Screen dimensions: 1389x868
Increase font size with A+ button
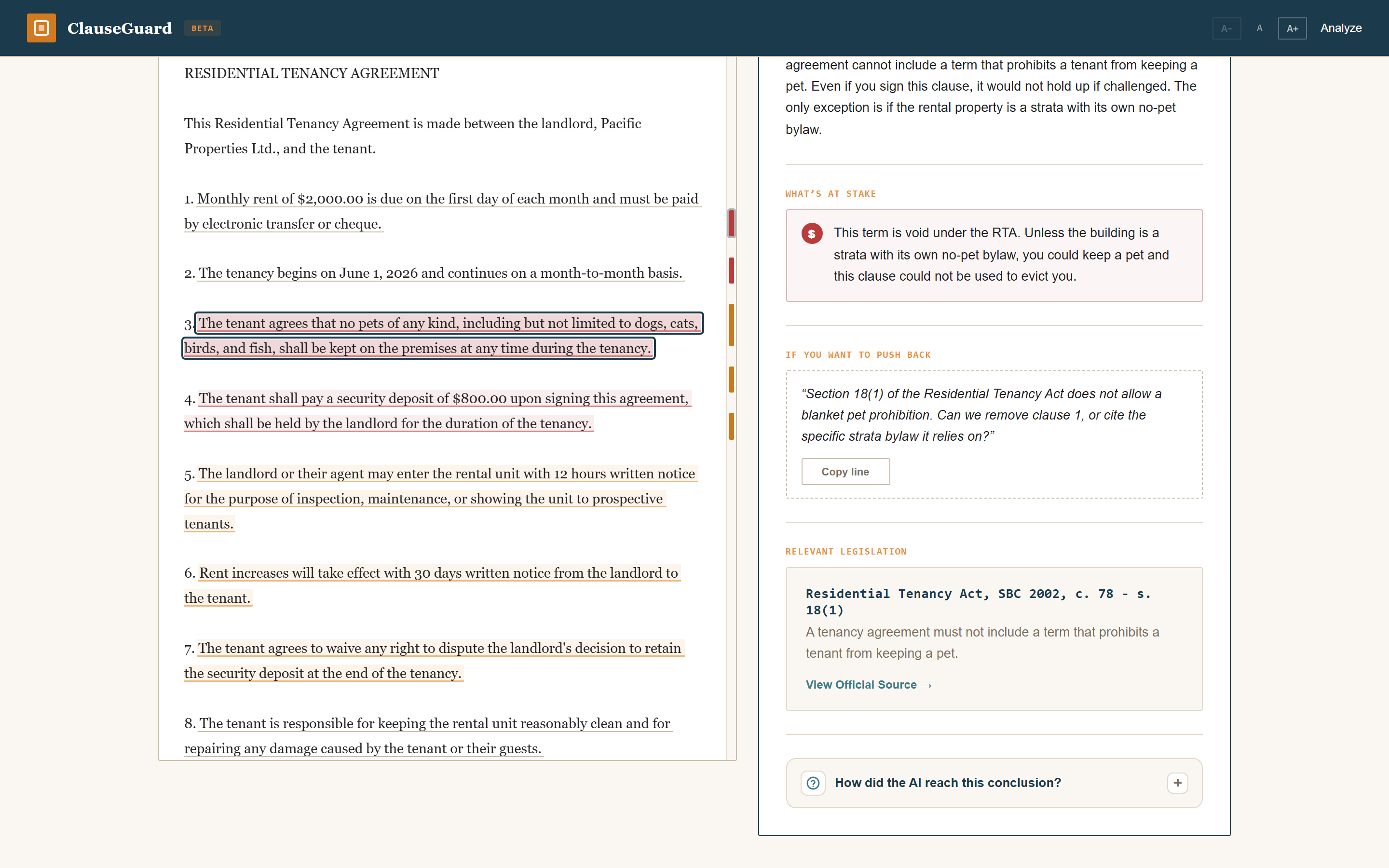click(1292, 28)
